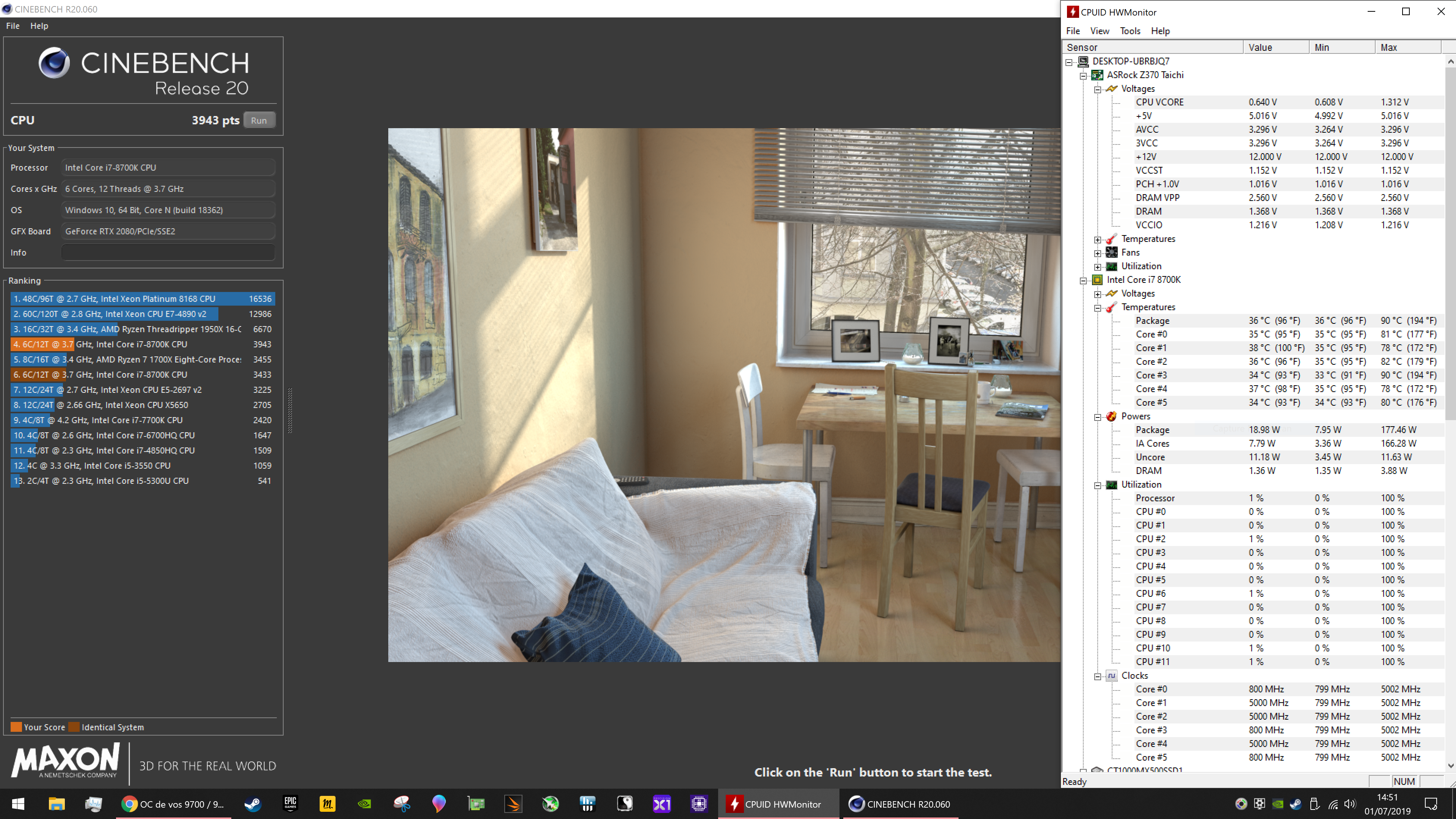Screen dimensions: 1456x819
Task: Open Epic Games launcher from taskbar
Action: click(x=290, y=804)
